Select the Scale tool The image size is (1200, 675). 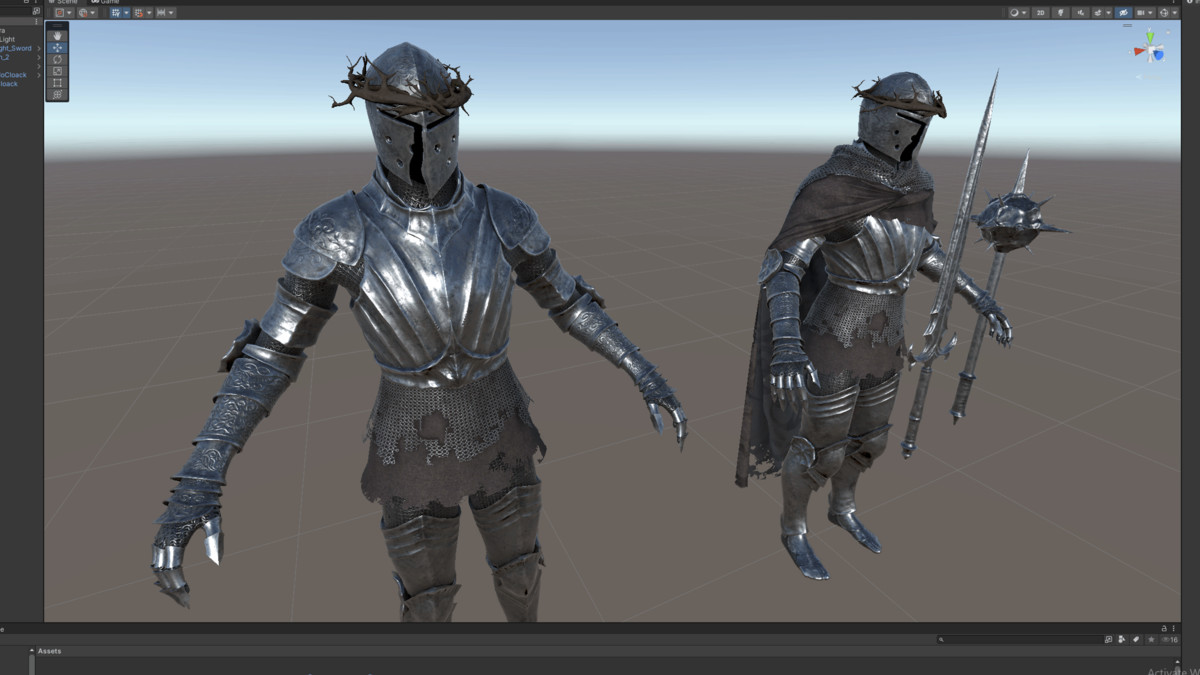[x=57, y=70]
